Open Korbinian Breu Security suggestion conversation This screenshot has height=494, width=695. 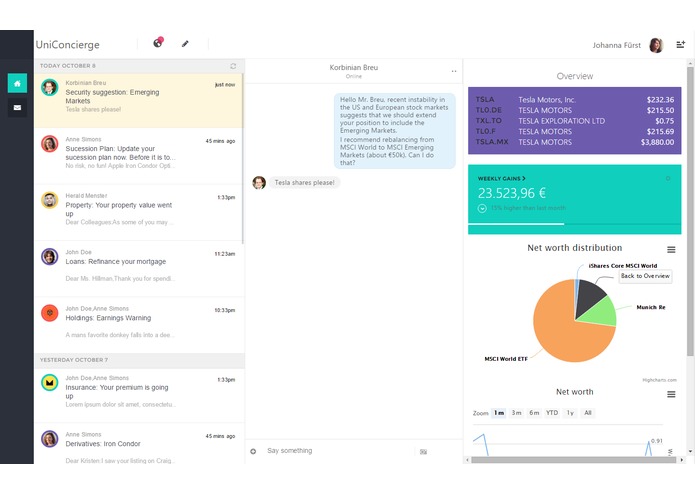(139, 100)
